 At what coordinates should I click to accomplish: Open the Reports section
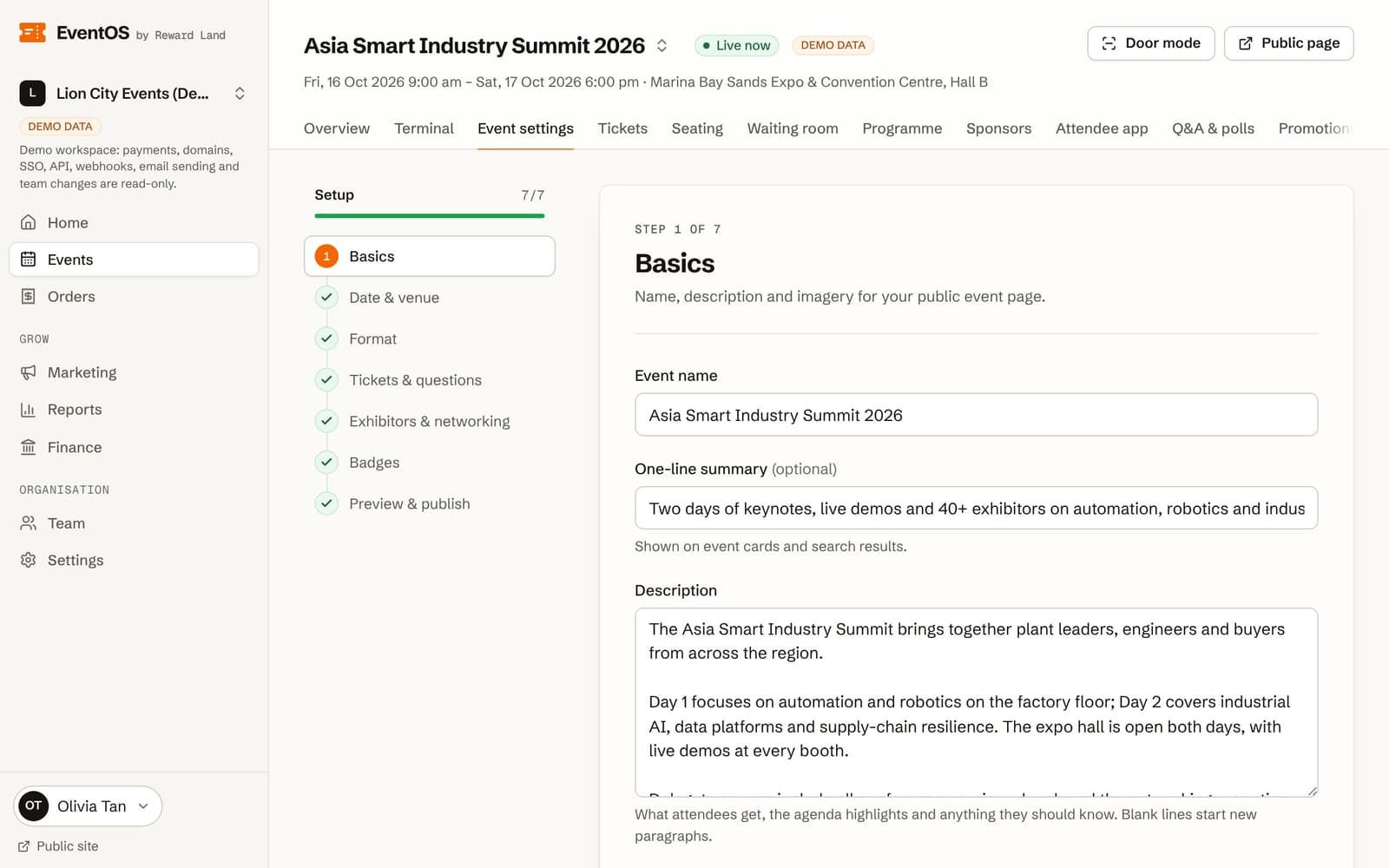click(x=134, y=410)
